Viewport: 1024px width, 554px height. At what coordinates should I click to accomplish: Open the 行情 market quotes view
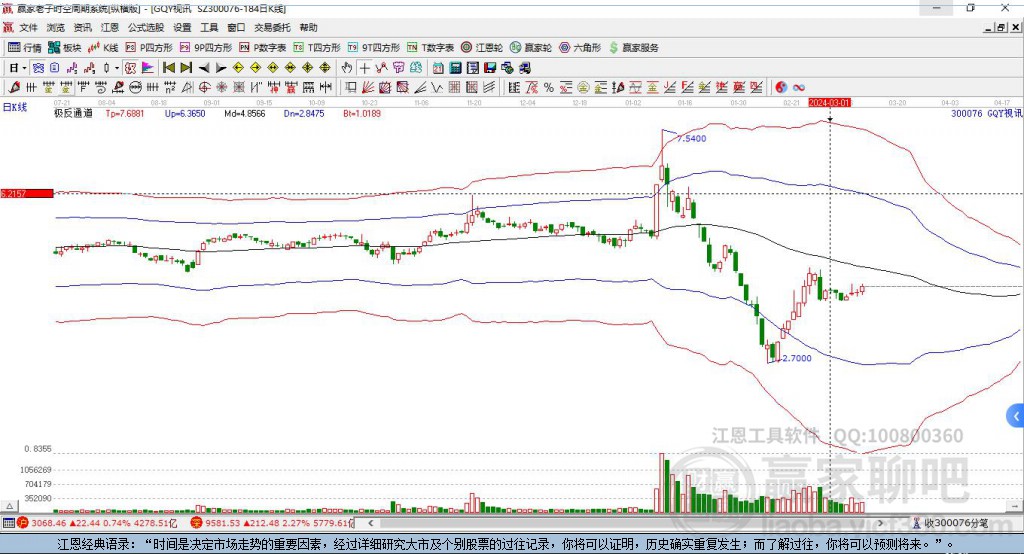click(24, 48)
